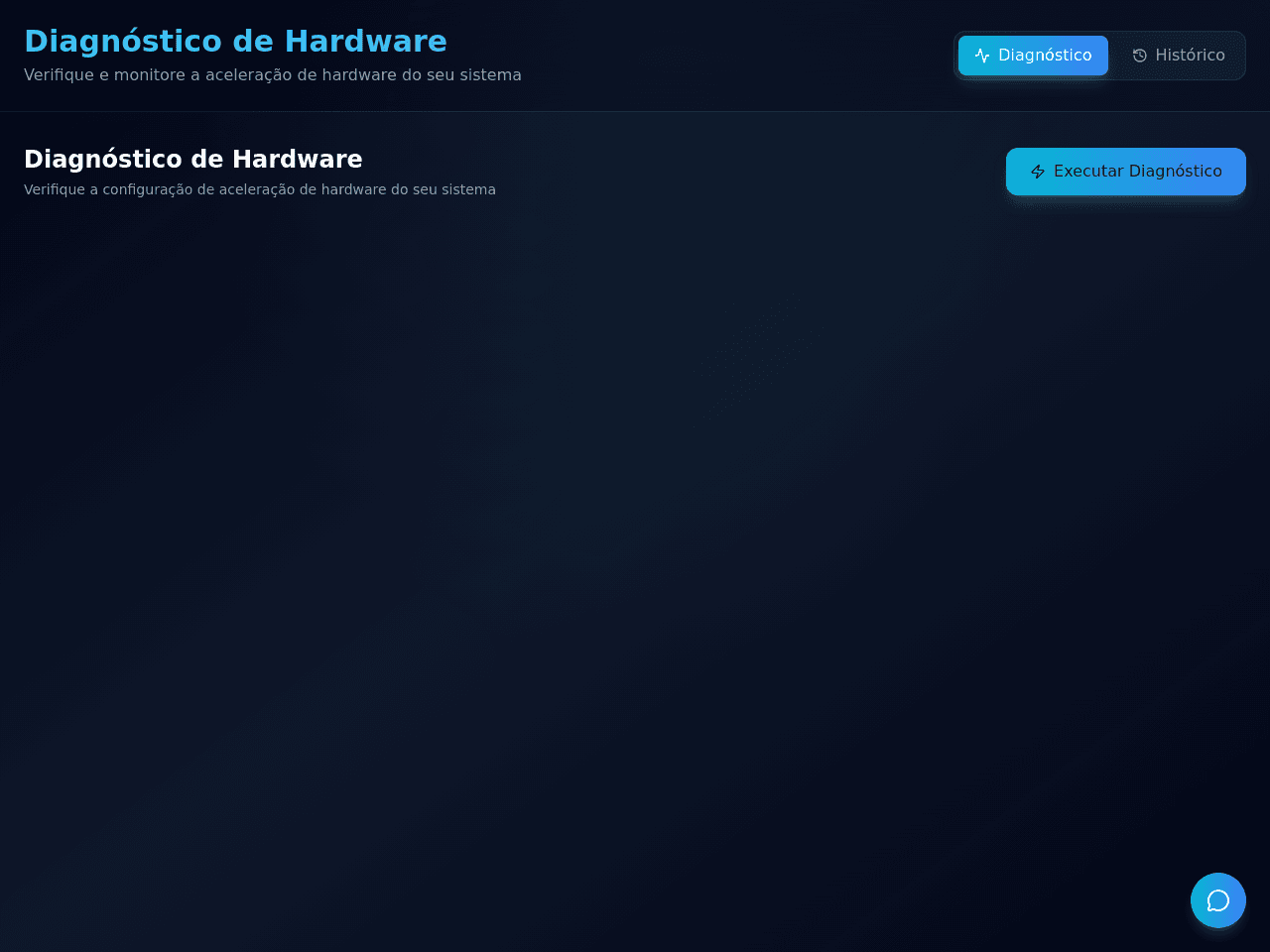Viewport: 1270px width, 952px height.
Task: Click the 'Verifique e monitore a aceleração' subtitle
Action: point(273,75)
